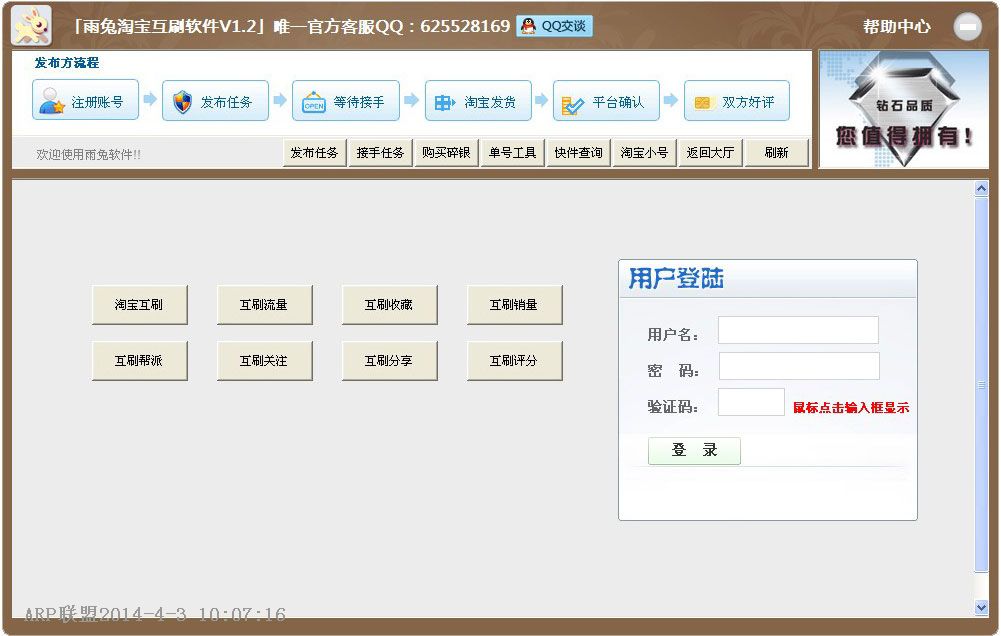Select the 互刷流量 button
This screenshot has height=636, width=1001.
[x=264, y=305]
